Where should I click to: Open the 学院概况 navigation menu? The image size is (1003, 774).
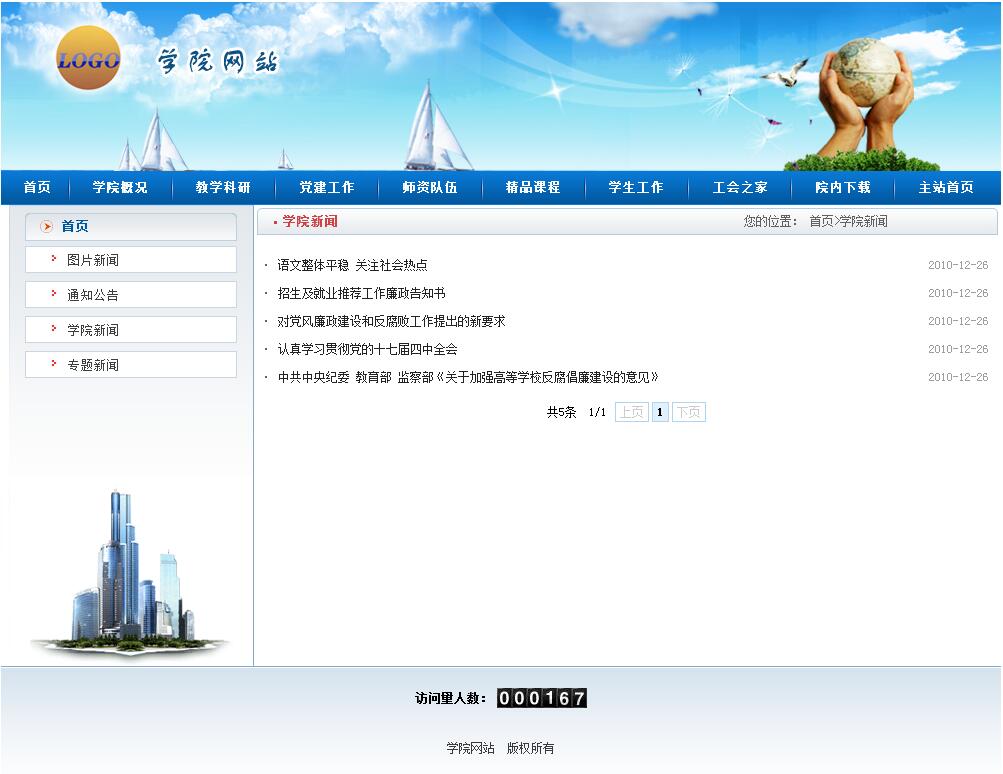[120, 187]
